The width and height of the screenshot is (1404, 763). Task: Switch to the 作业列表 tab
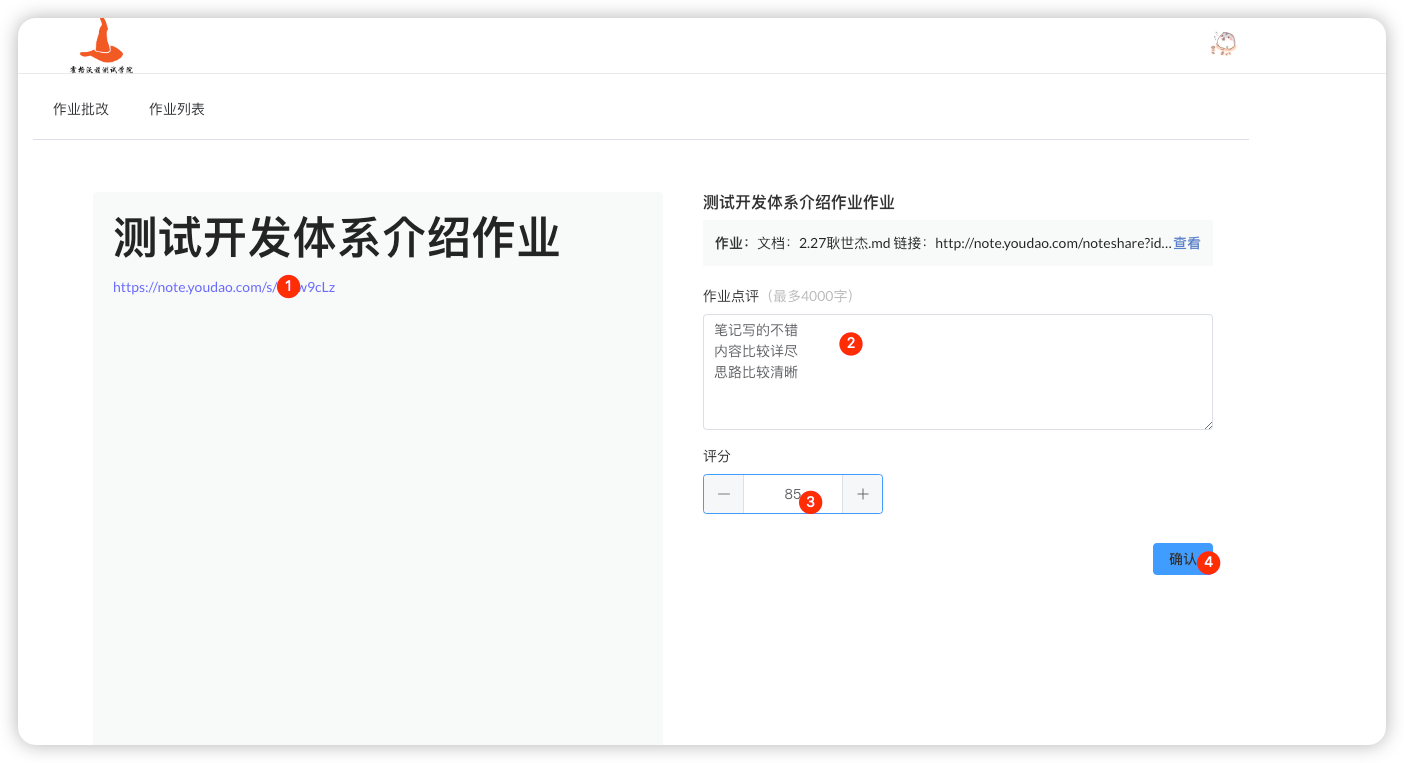click(177, 109)
